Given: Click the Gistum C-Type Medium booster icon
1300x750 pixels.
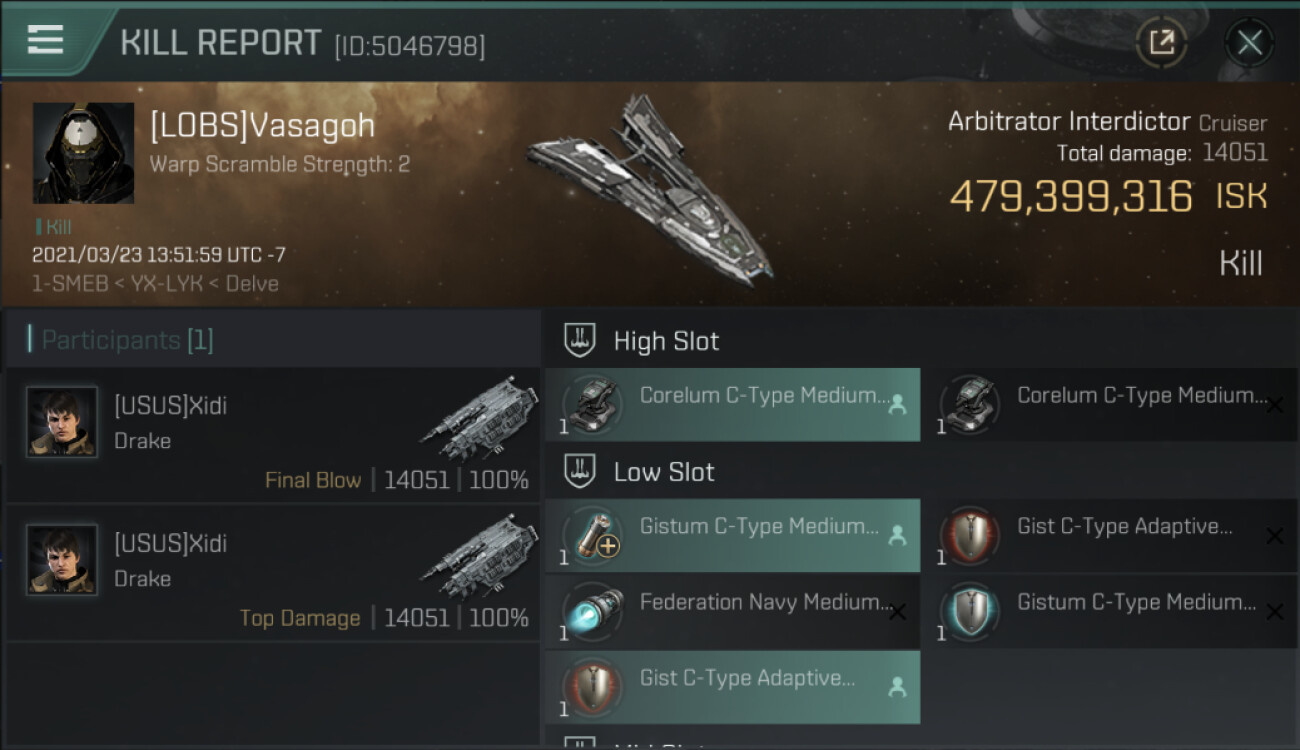Looking at the screenshot, I should (x=594, y=535).
